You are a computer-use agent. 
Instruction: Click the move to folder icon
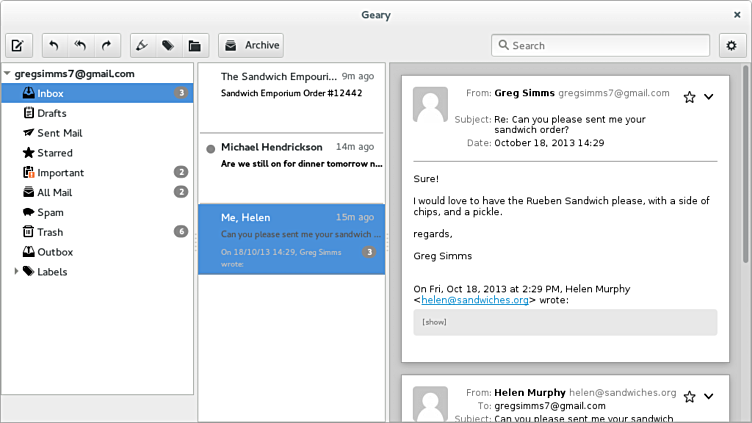(x=194, y=45)
